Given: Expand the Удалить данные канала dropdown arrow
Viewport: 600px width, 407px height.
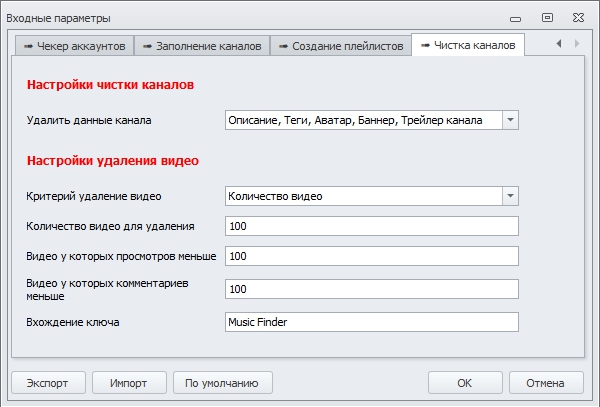Looking at the screenshot, I should [x=510, y=120].
